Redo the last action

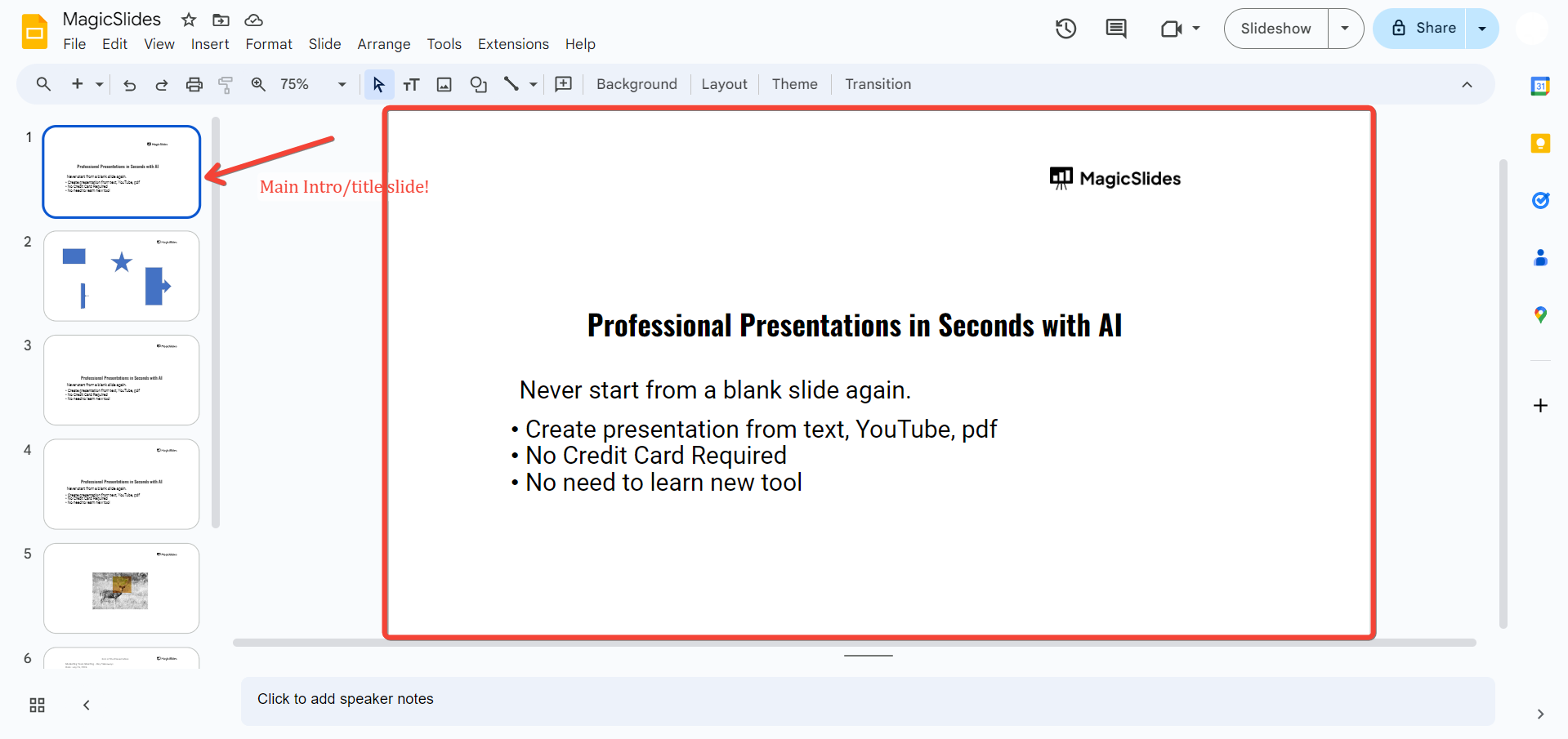coord(162,84)
